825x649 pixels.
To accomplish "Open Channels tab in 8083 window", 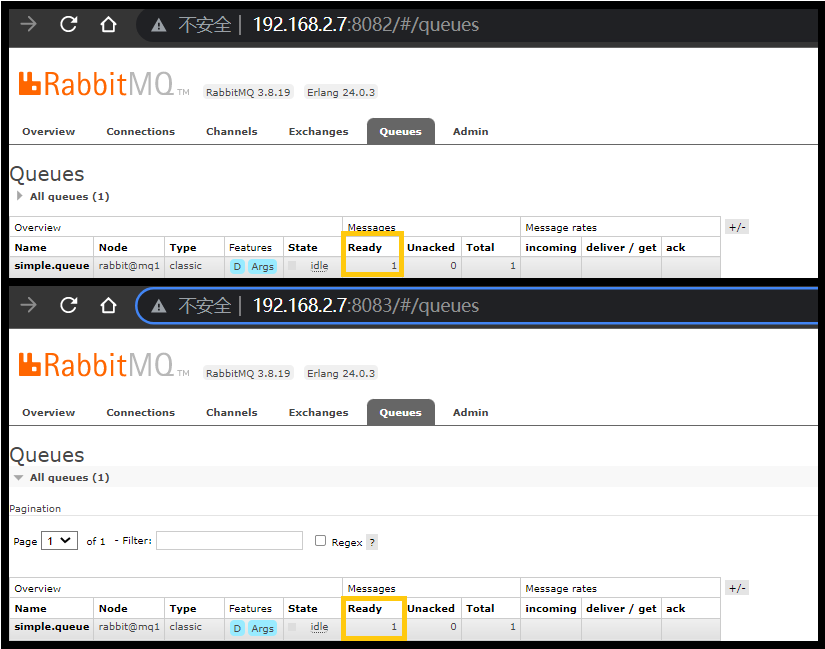I will pos(232,413).
